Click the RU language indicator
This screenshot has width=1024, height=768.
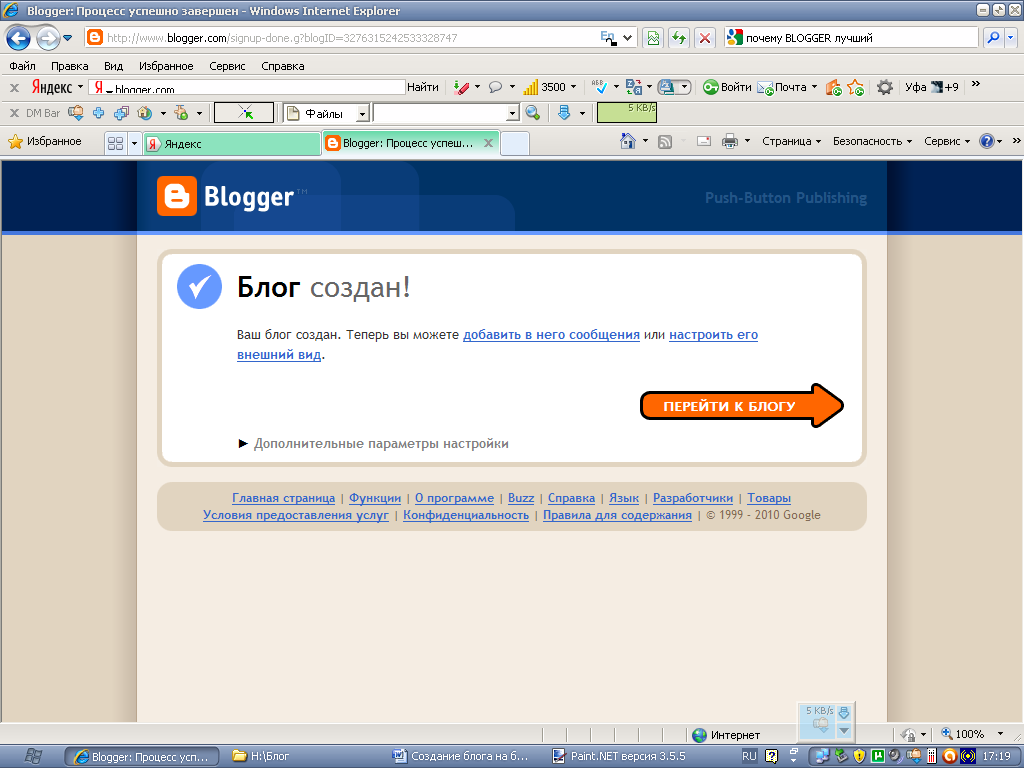(x=749, y=756)
